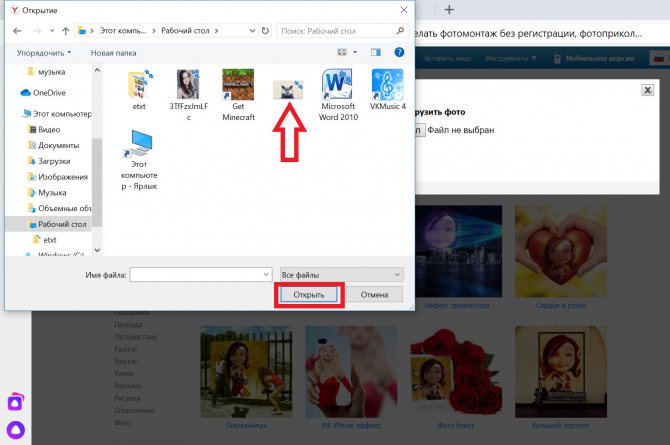
Task: Expand the address bar history dropdown
Action: pos(252,31)
